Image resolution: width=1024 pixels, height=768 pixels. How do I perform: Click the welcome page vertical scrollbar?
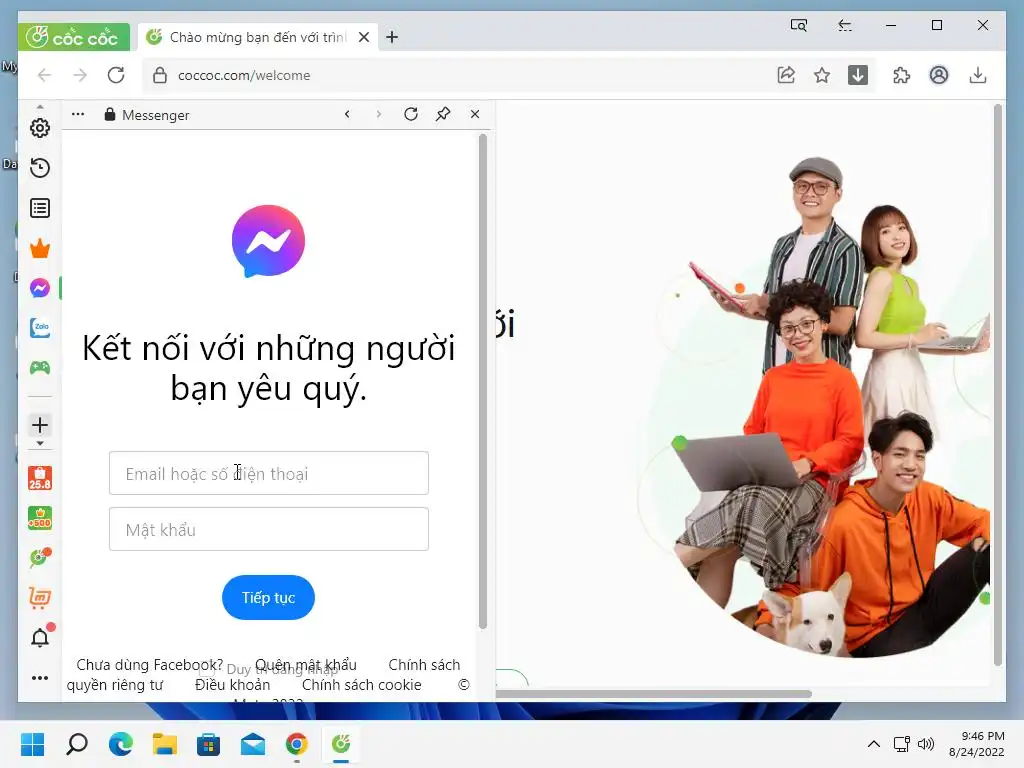pyautogui.click(x=997, y=385)
